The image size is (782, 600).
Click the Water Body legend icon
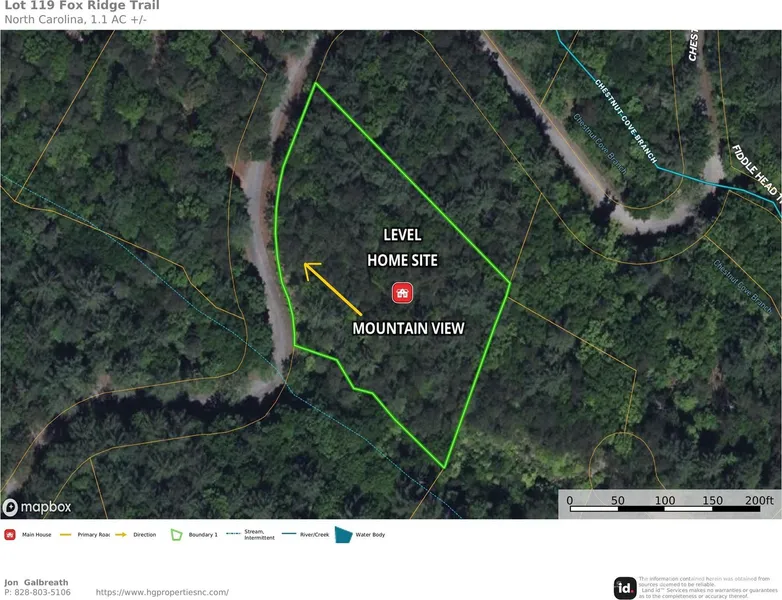(x=343, y=535)
